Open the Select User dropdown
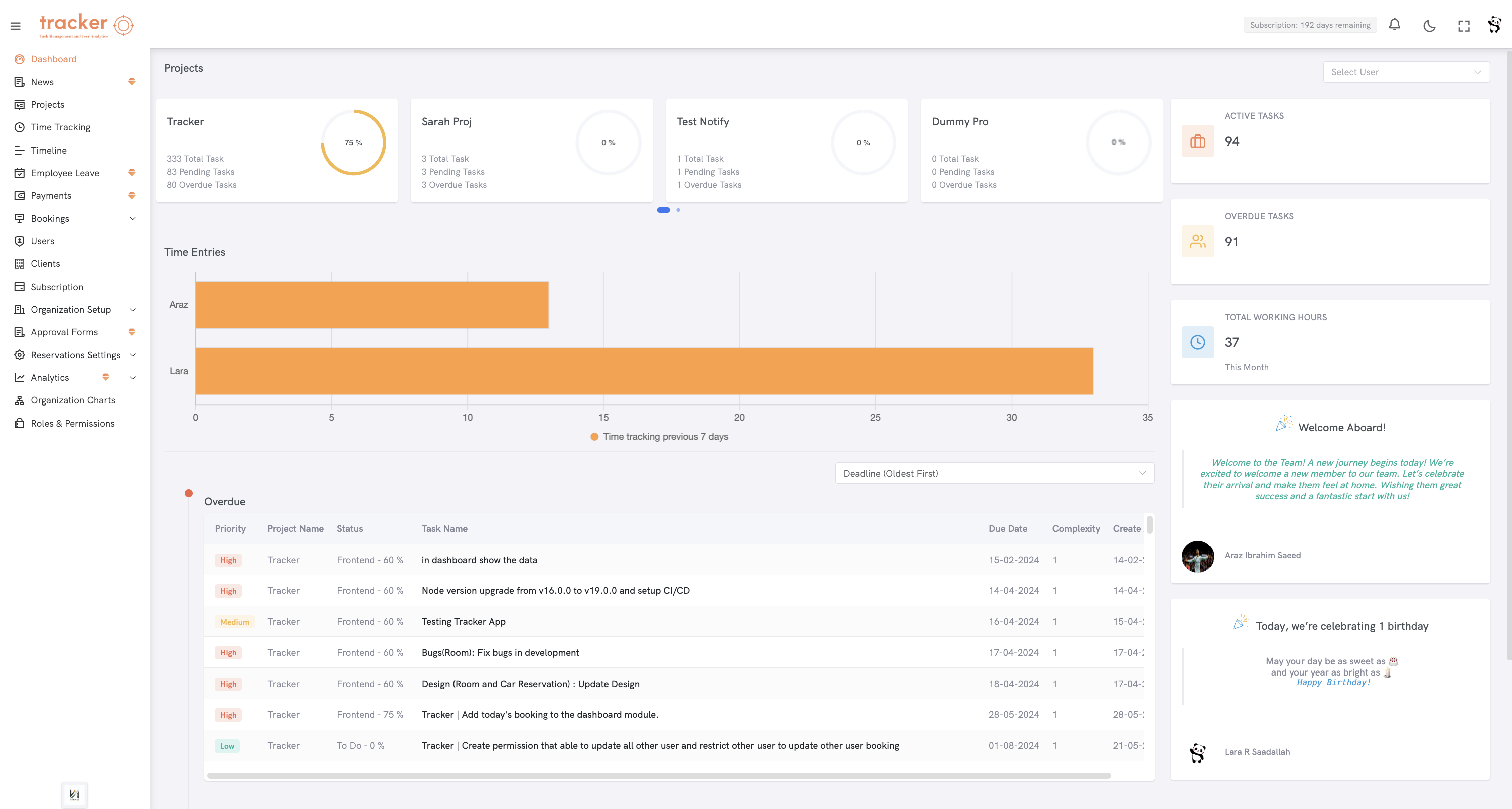The height and width of the screenshot is (809, 1512). click(x=1406, y=72)
